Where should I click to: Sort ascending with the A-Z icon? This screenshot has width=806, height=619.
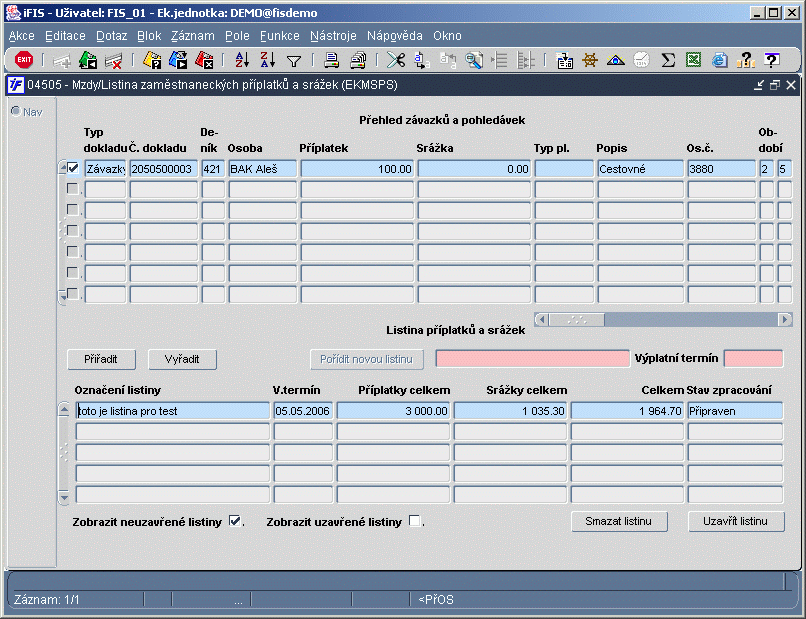pos(242,60)
